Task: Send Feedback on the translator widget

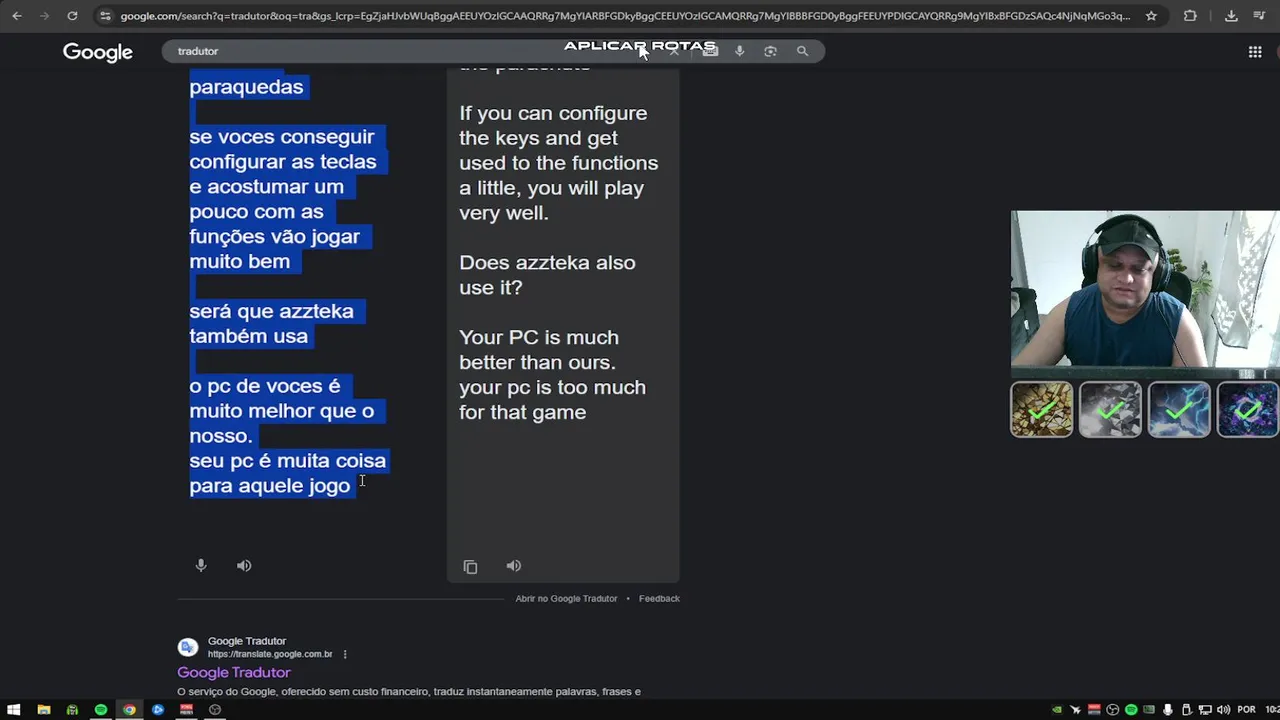Action: click(659, 599)
